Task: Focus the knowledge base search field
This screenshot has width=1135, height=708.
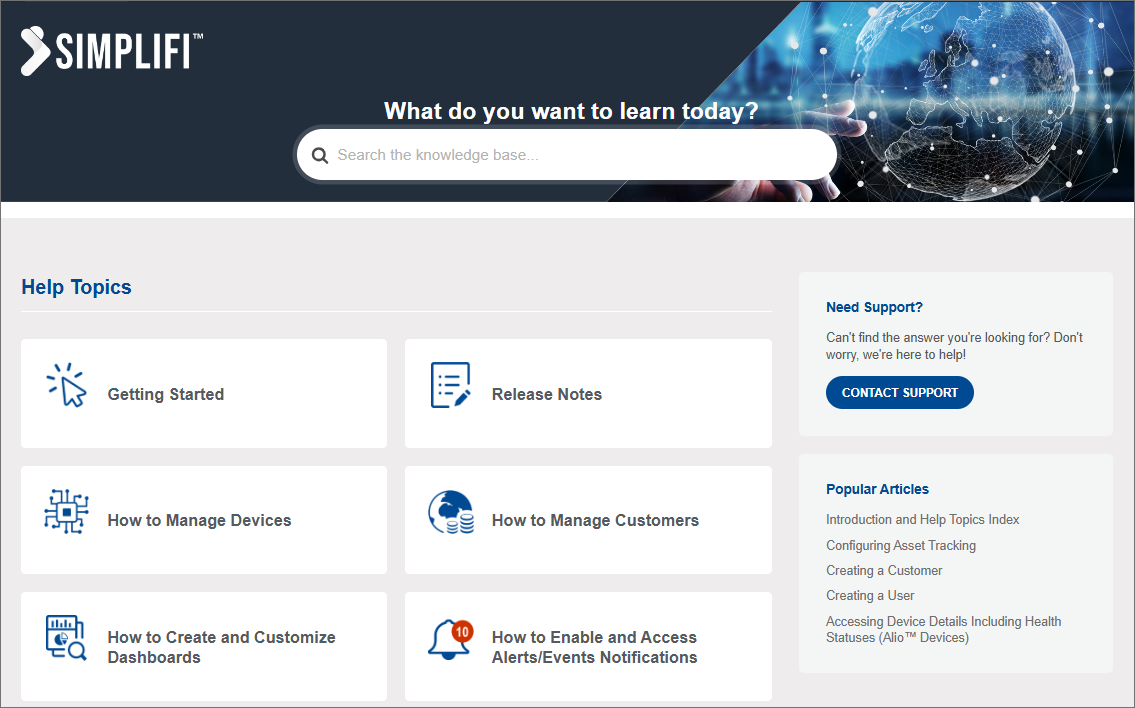Action: coord(567,155)
